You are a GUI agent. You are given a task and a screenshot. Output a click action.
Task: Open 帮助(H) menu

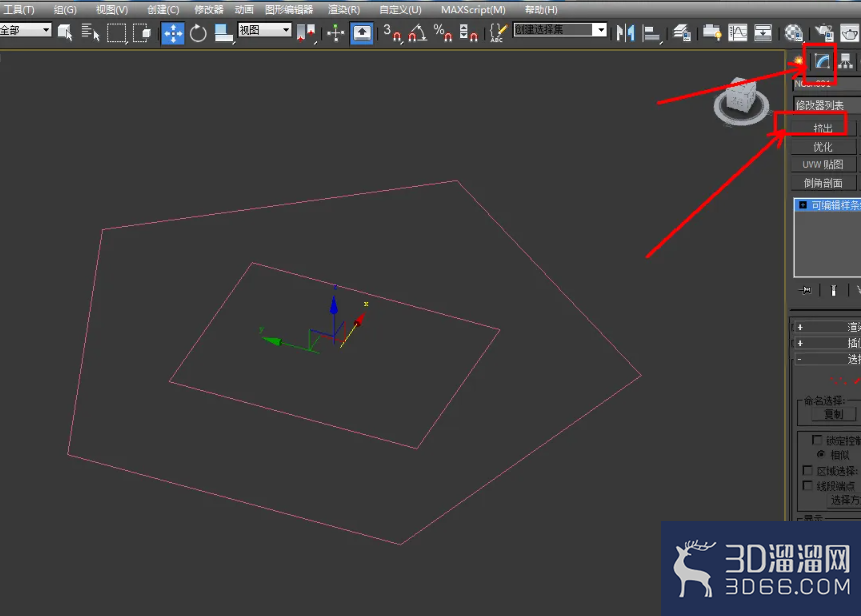(541, 10)
